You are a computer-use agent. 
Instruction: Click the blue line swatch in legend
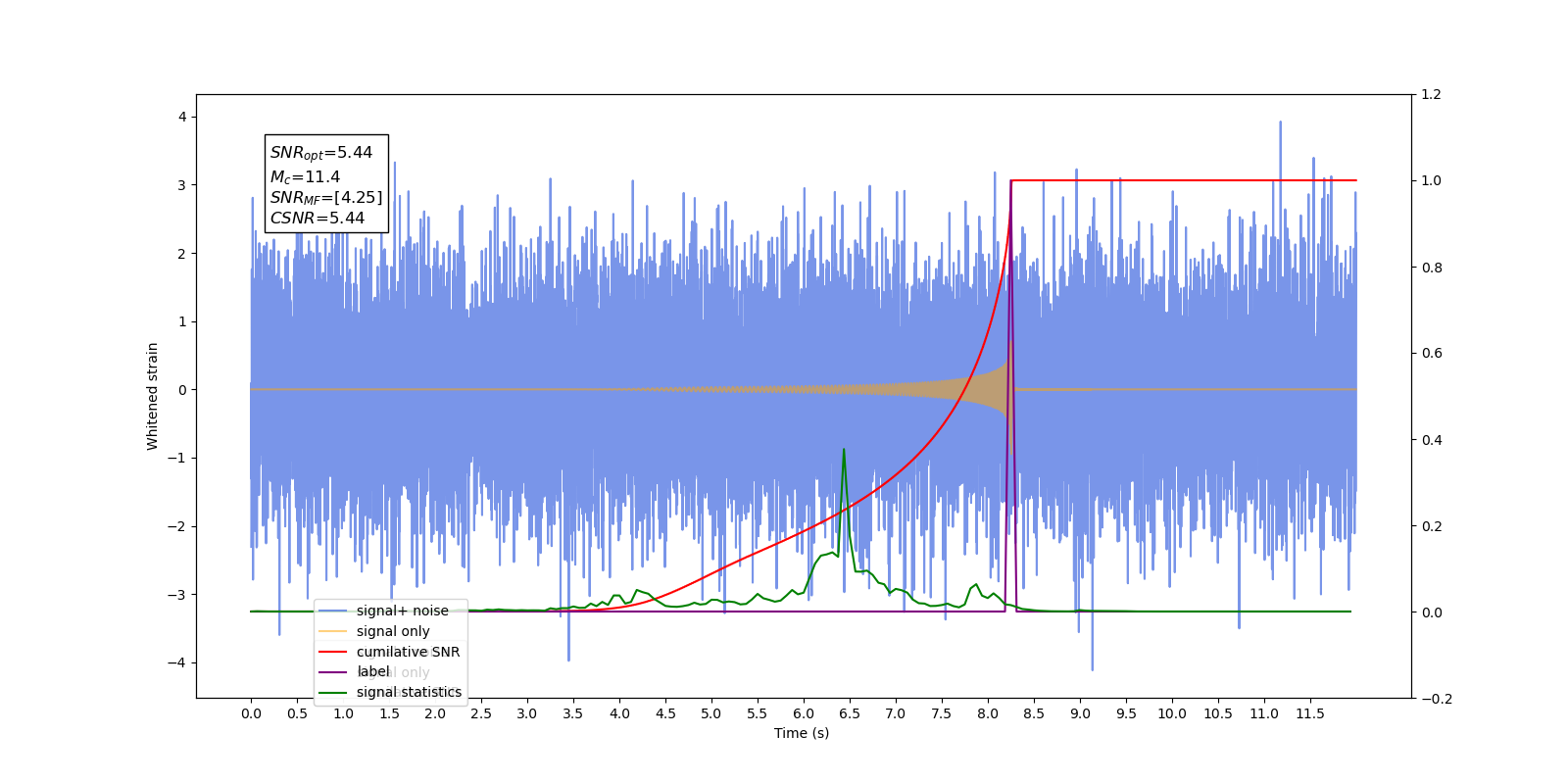pyautogui.click(x=333, y=611)
